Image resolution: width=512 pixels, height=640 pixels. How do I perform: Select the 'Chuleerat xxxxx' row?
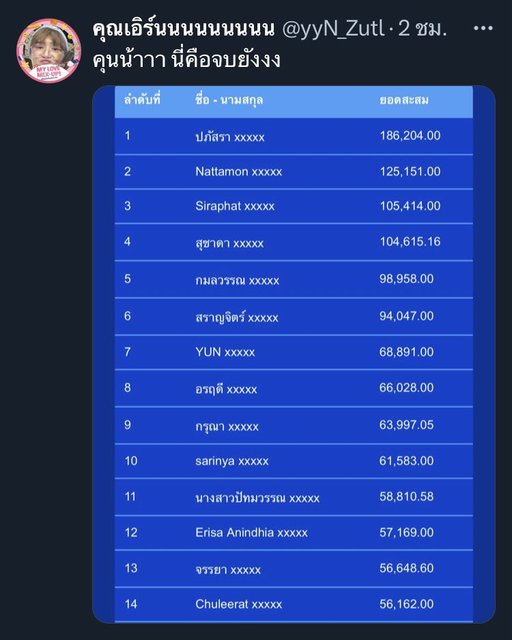[294, 604]
